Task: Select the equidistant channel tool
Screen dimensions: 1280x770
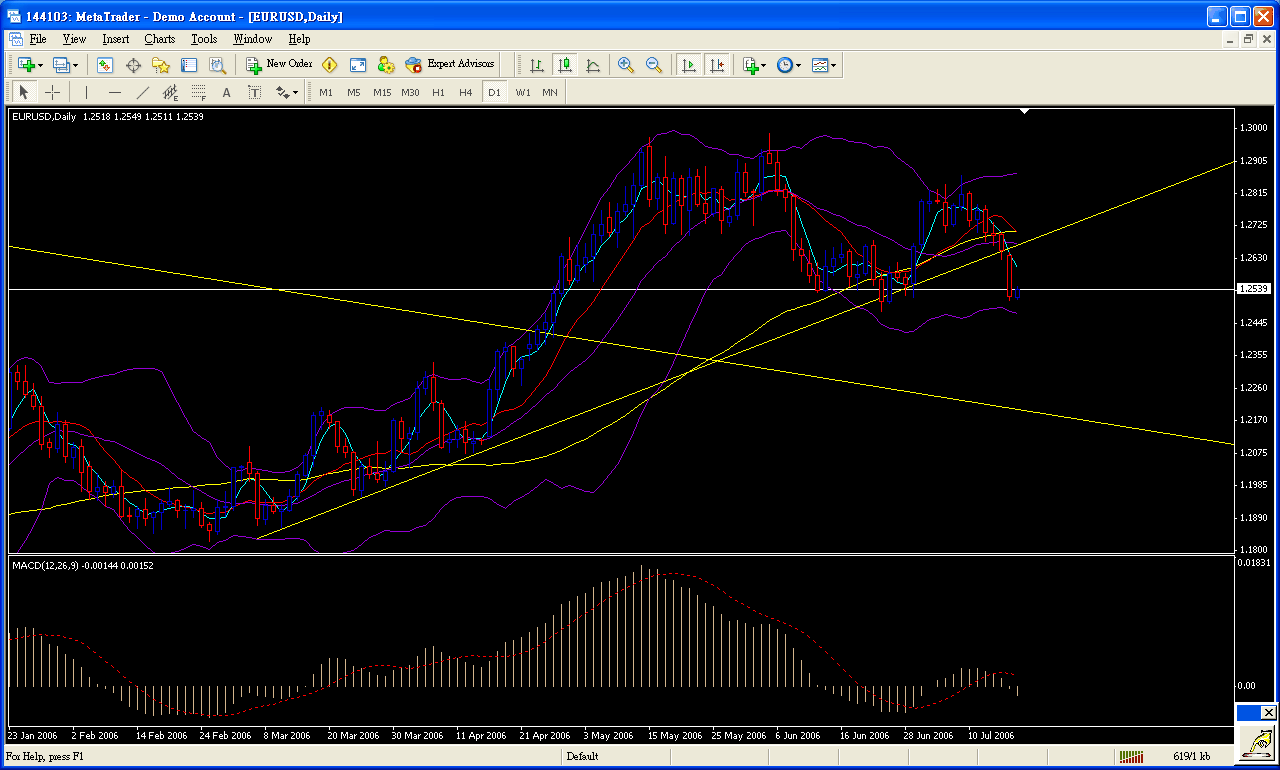Action: click(170, 93)
